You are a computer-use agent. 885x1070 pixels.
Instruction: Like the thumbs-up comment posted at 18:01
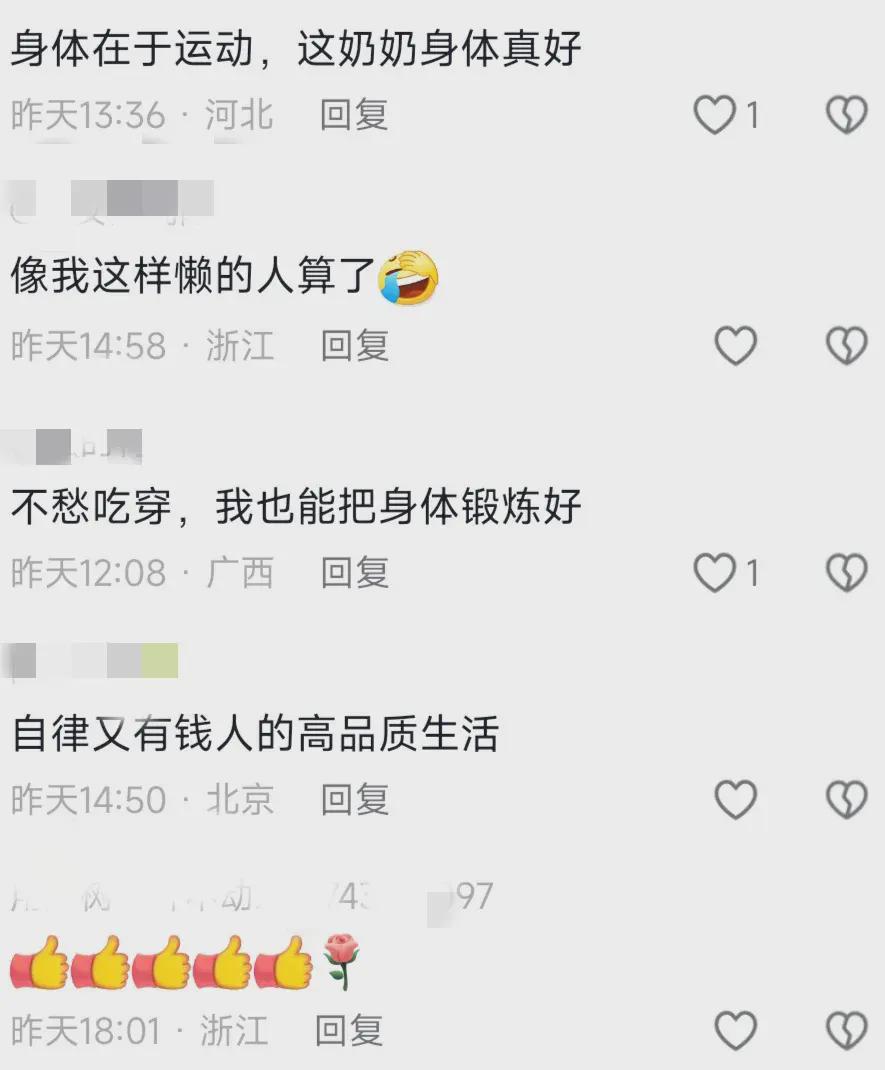[736, 1030]
